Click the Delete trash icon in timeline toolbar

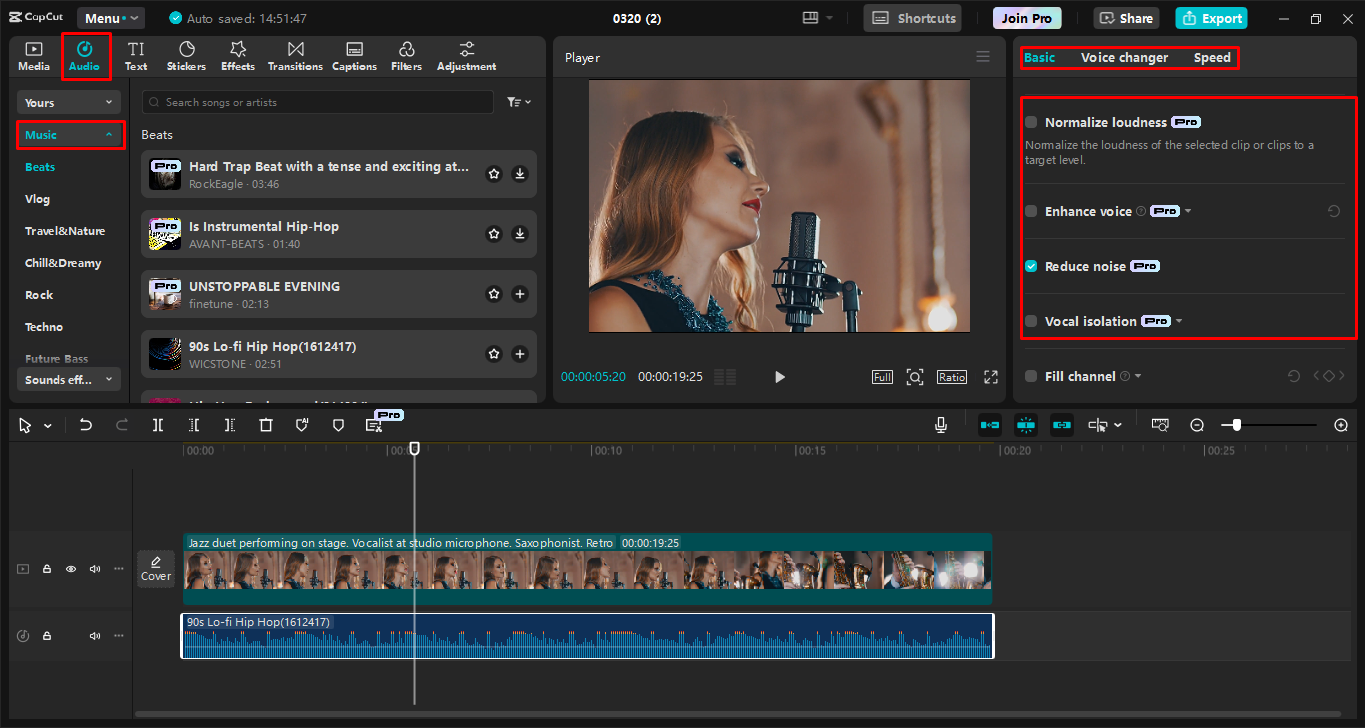click(x=266, y=425)
